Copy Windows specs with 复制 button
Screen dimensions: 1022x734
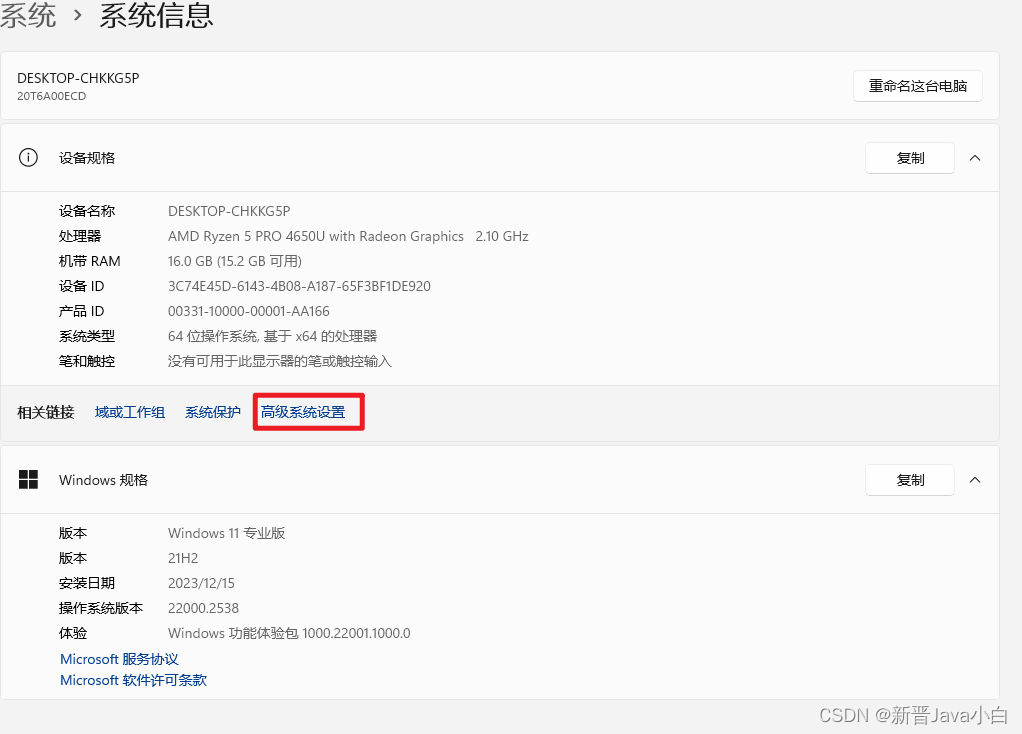pos(909,480)
